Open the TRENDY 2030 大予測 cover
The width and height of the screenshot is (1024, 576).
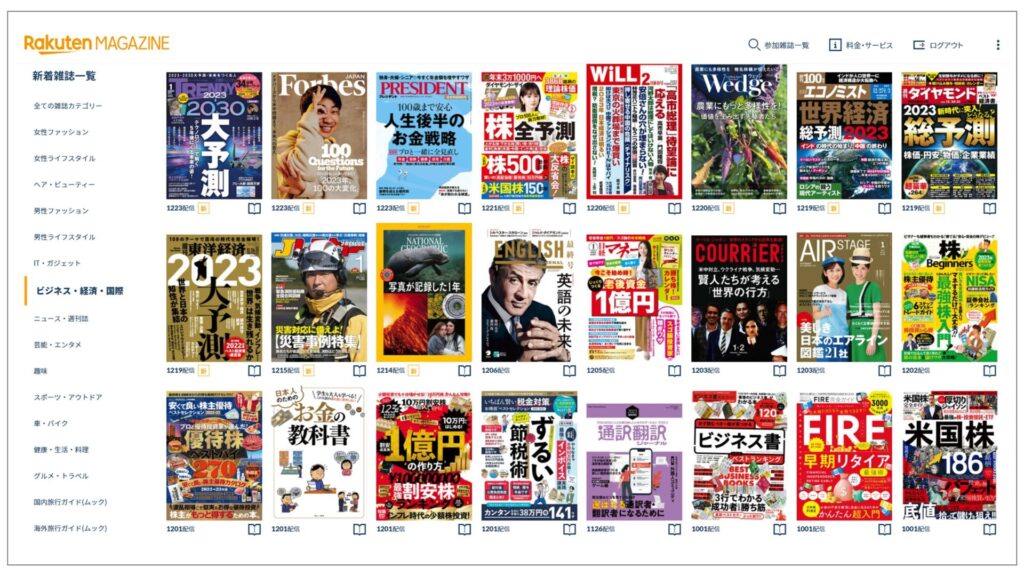point(214,135)
